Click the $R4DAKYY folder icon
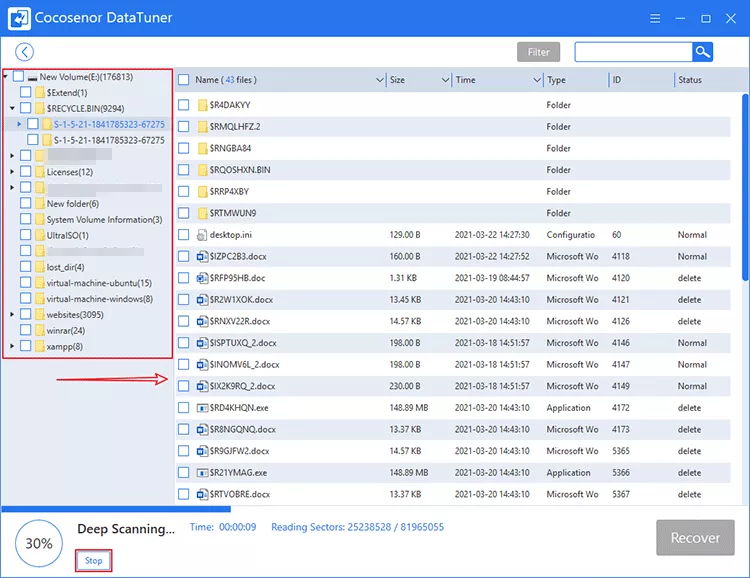Image resolution: width=750 pixels, height=578 pixels. pyautogui.click(x=202, y=105)
